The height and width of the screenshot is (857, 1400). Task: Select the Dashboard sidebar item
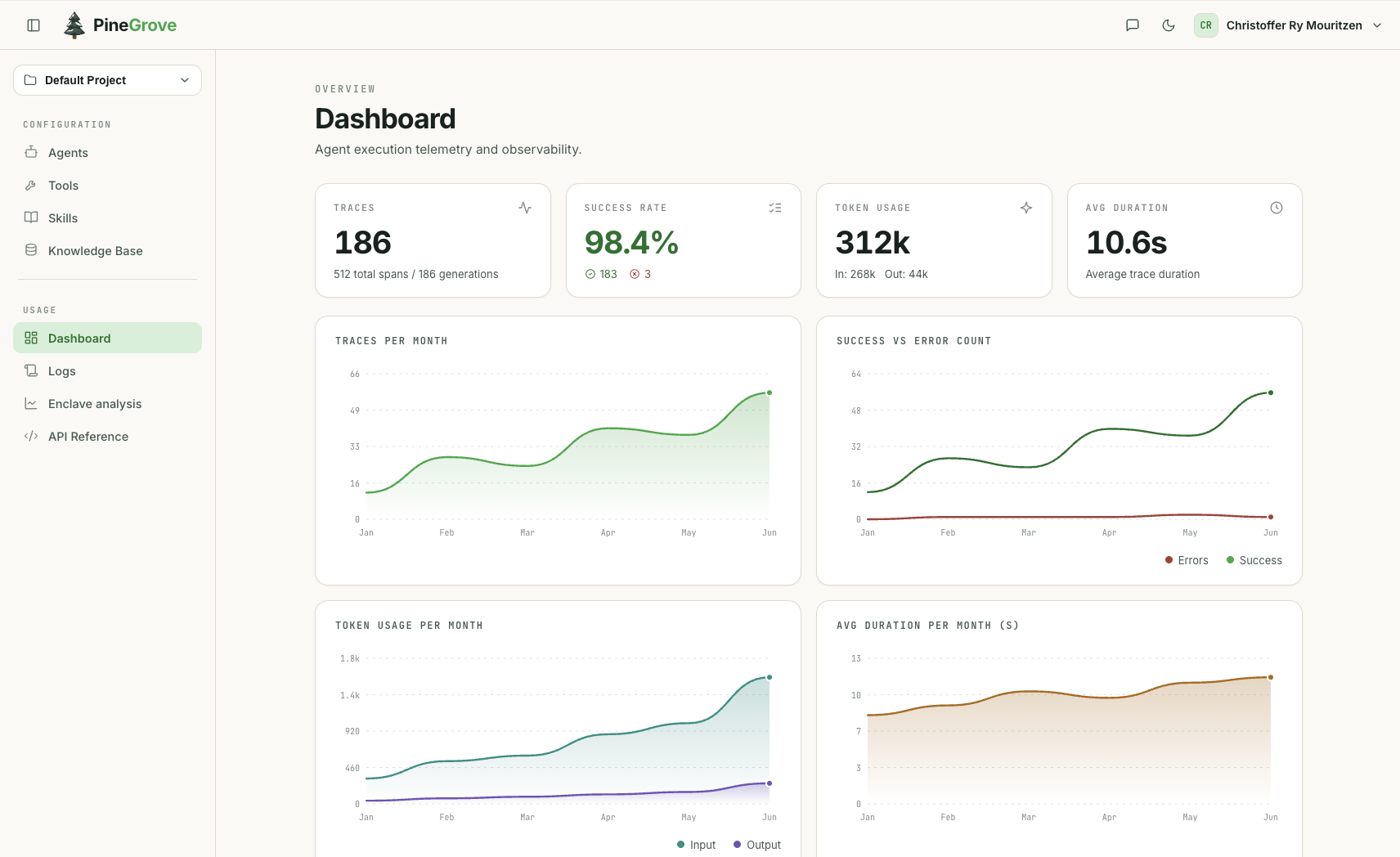pyautogui.click(x=107, y=338)
